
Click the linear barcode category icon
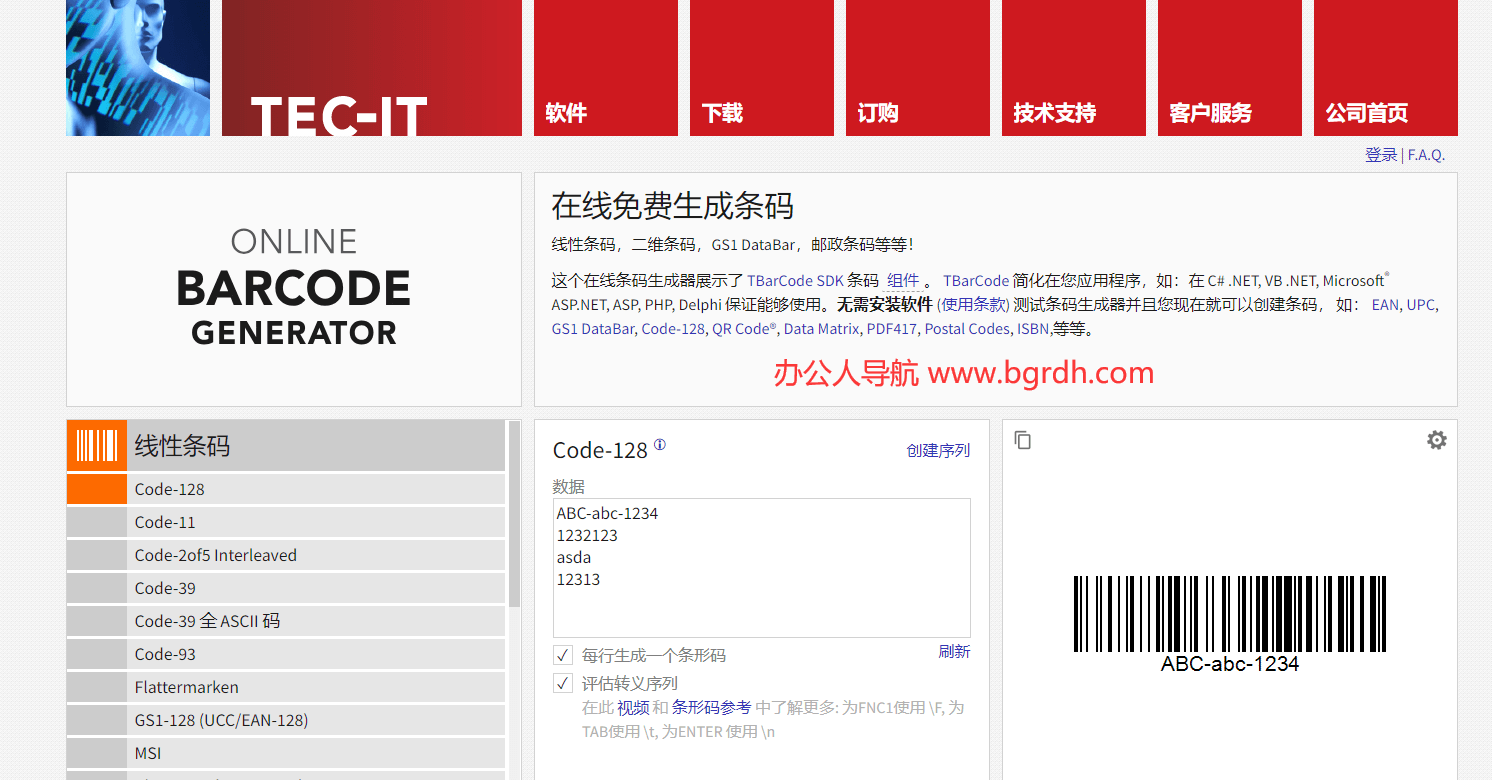tap(97, 445)
